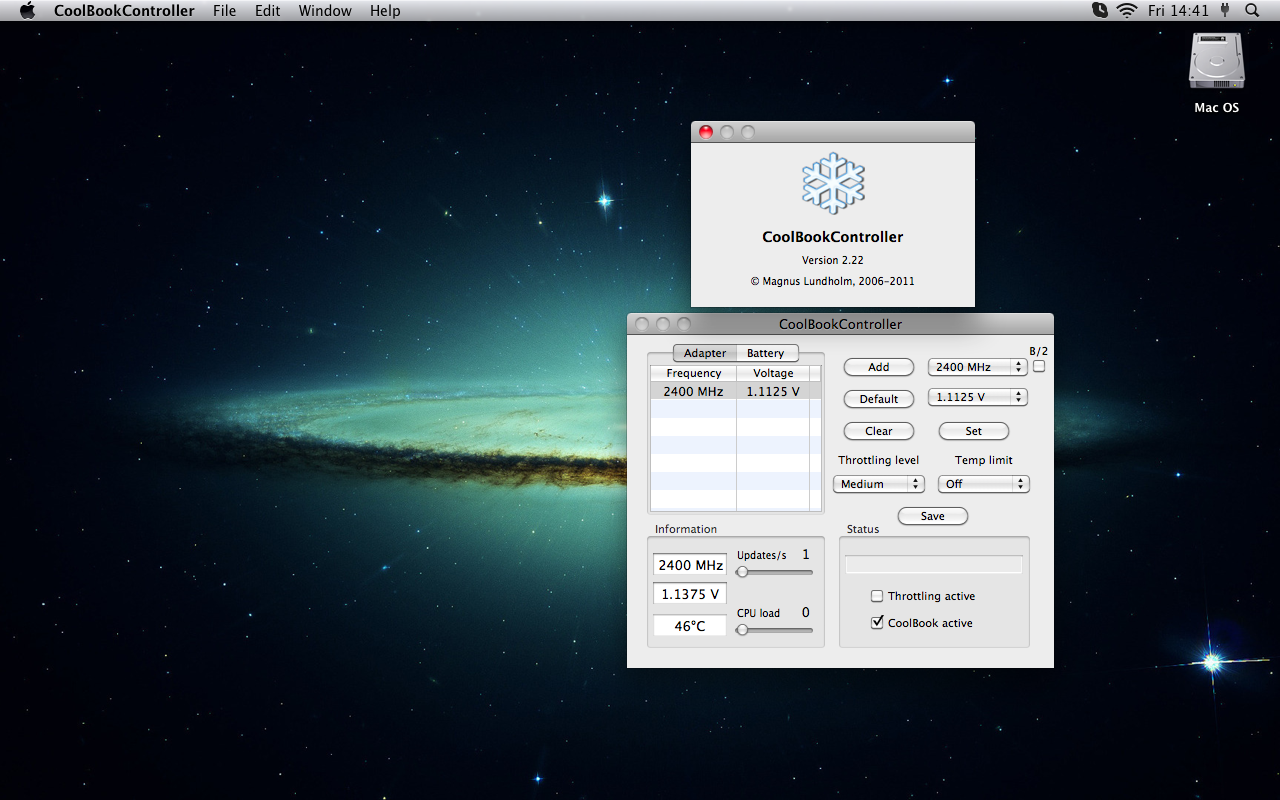
Task: Open the Window menu
Action: click(325, 10)
